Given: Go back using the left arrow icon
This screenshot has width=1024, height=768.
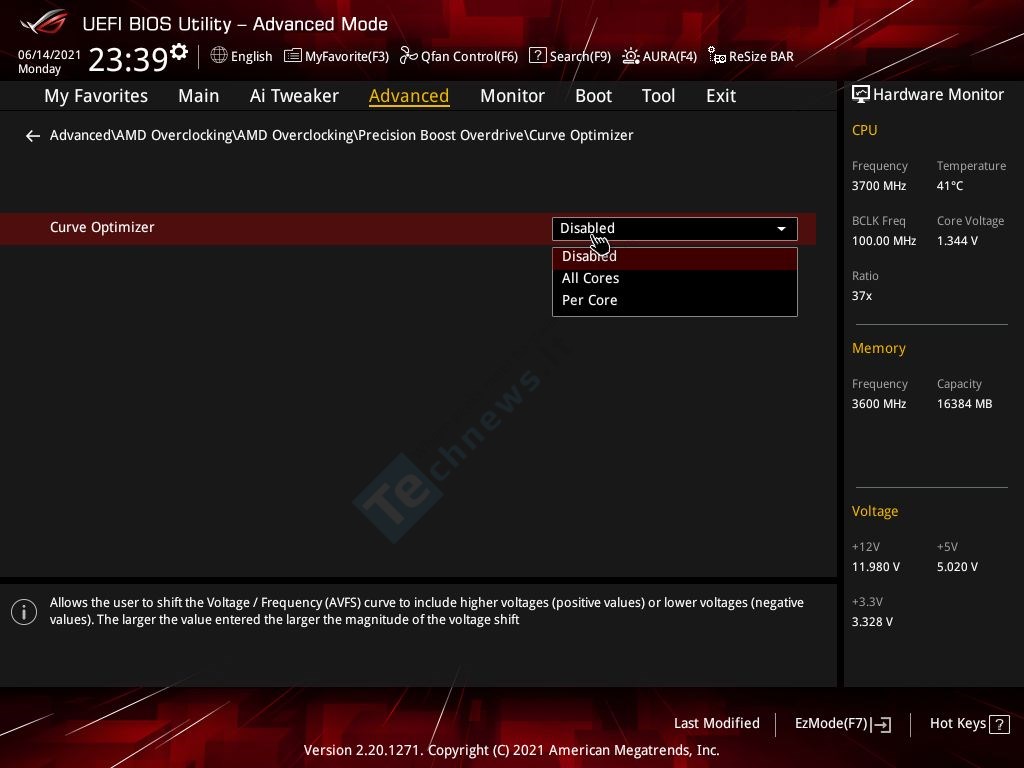Looking at the screenshot, I should click(x=33, y=136).
